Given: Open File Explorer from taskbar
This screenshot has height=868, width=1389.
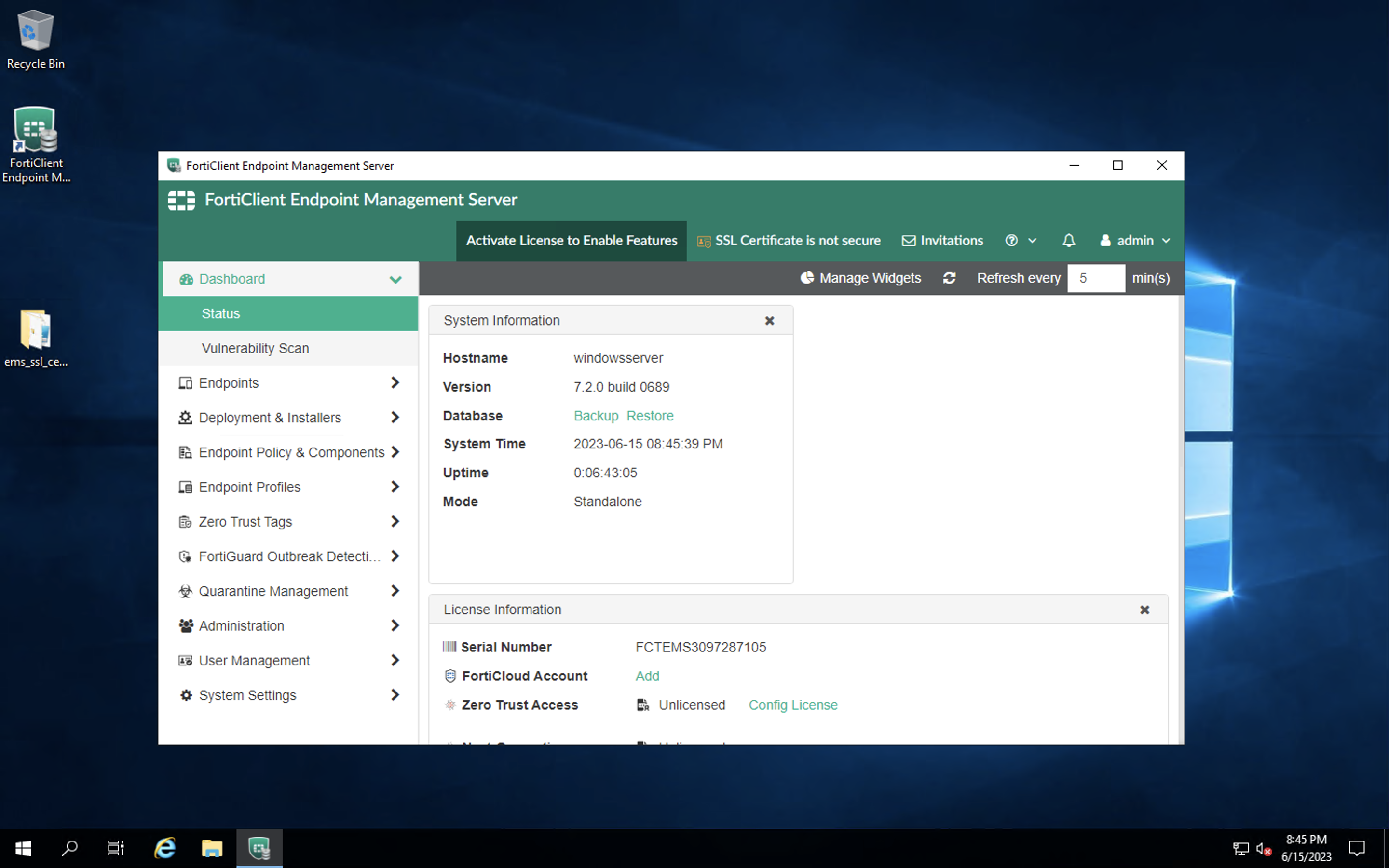Looking at the screenshot, I should point(212,848).
